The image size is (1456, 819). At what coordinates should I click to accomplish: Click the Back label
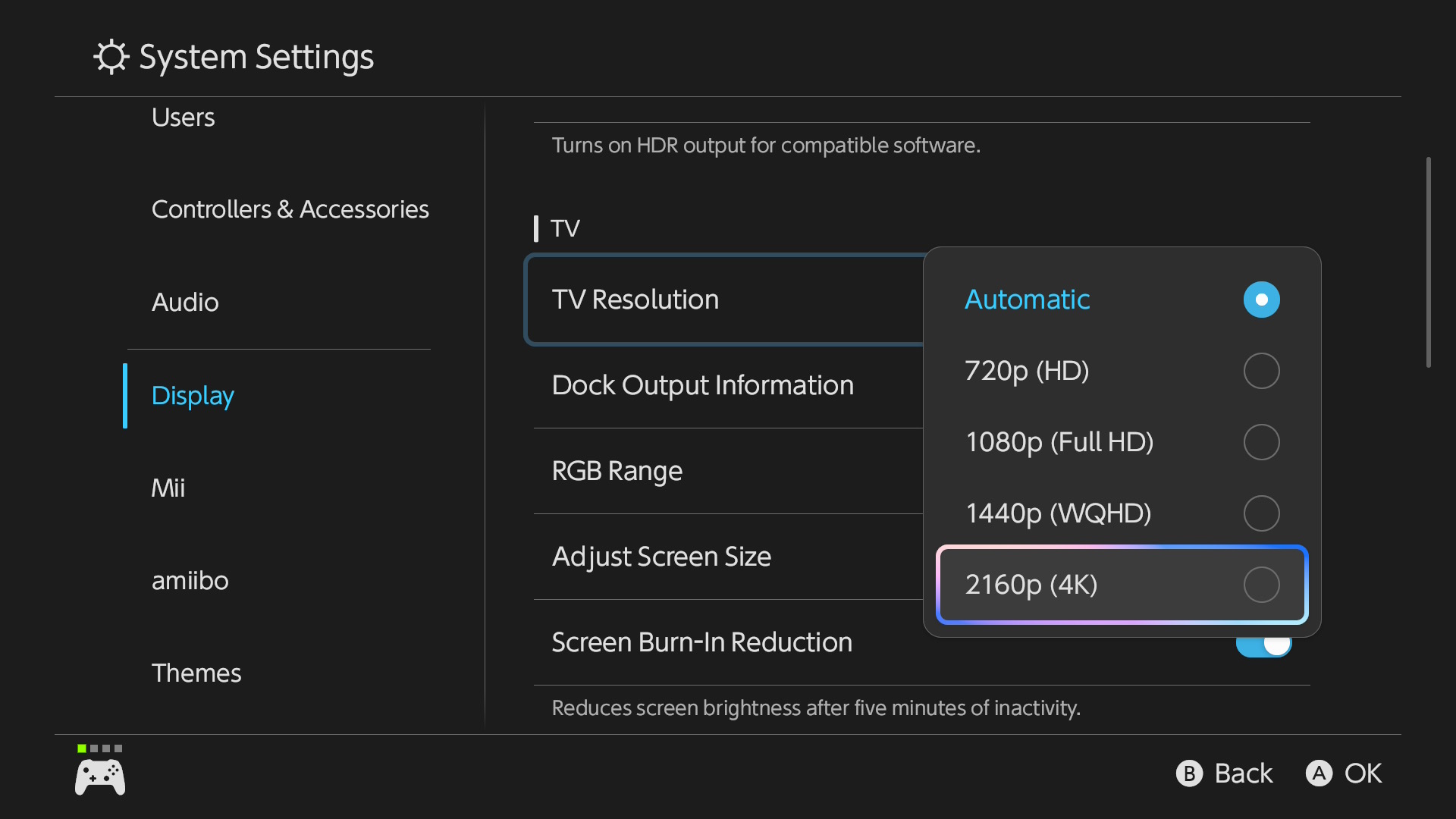click(1243, 773)
